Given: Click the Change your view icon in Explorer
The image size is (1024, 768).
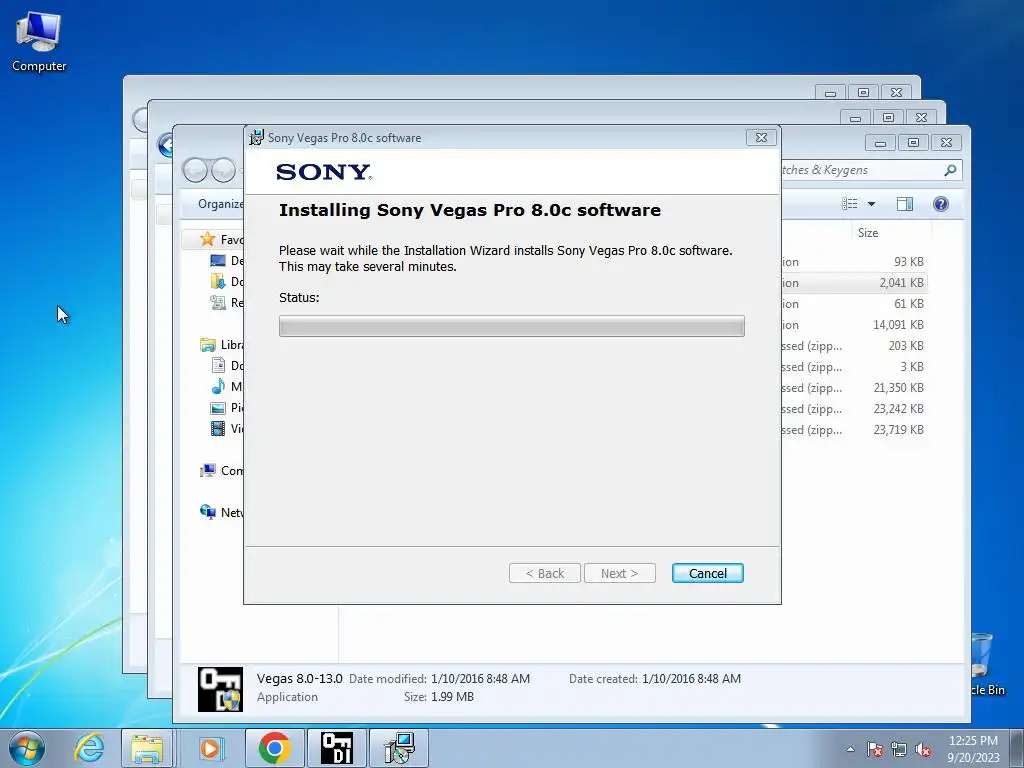Looking at the screenshot, I should pyautogui.click(x=850, y=204).
